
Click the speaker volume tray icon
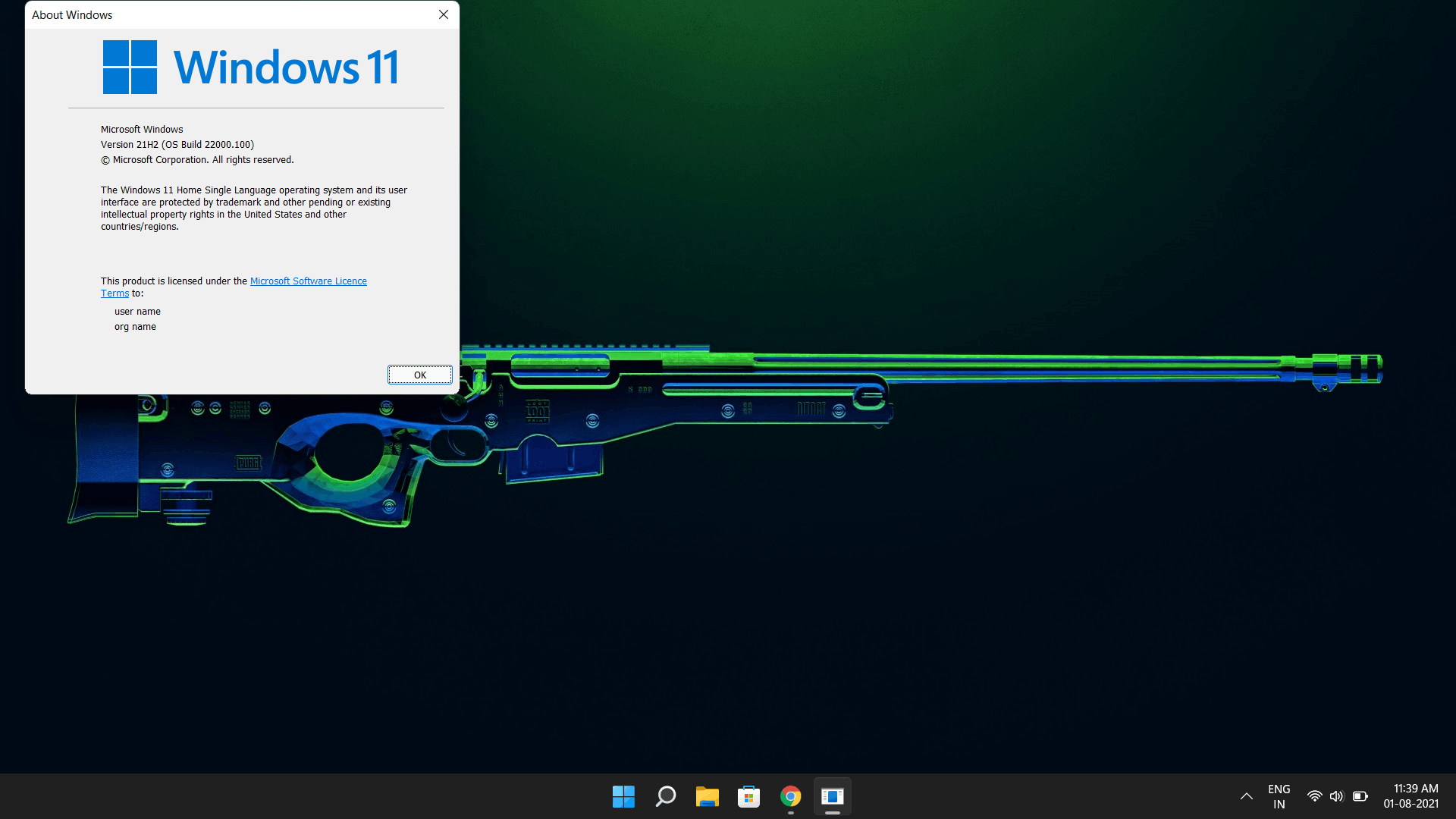[1336, 796]
